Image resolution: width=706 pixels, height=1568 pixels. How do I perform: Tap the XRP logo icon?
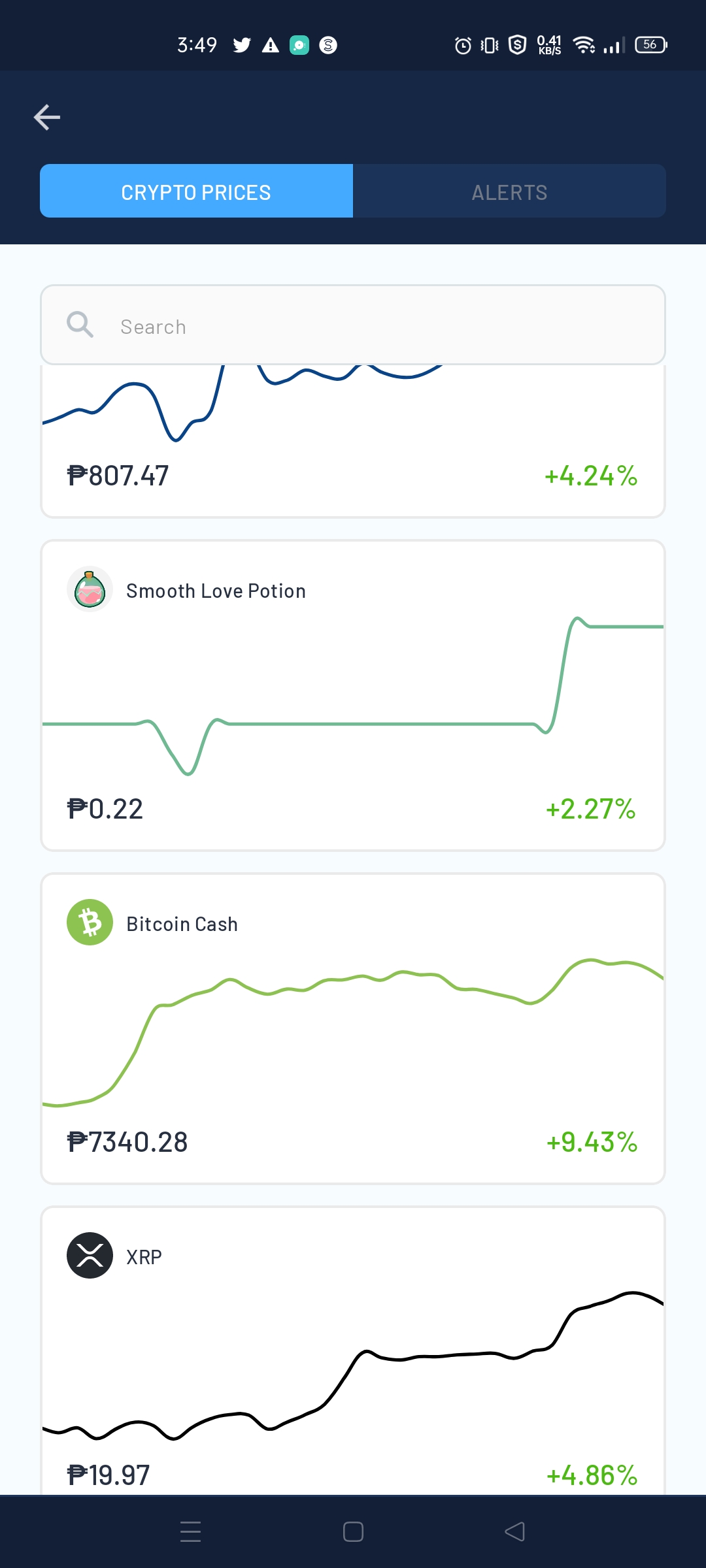coord(90,1256)
